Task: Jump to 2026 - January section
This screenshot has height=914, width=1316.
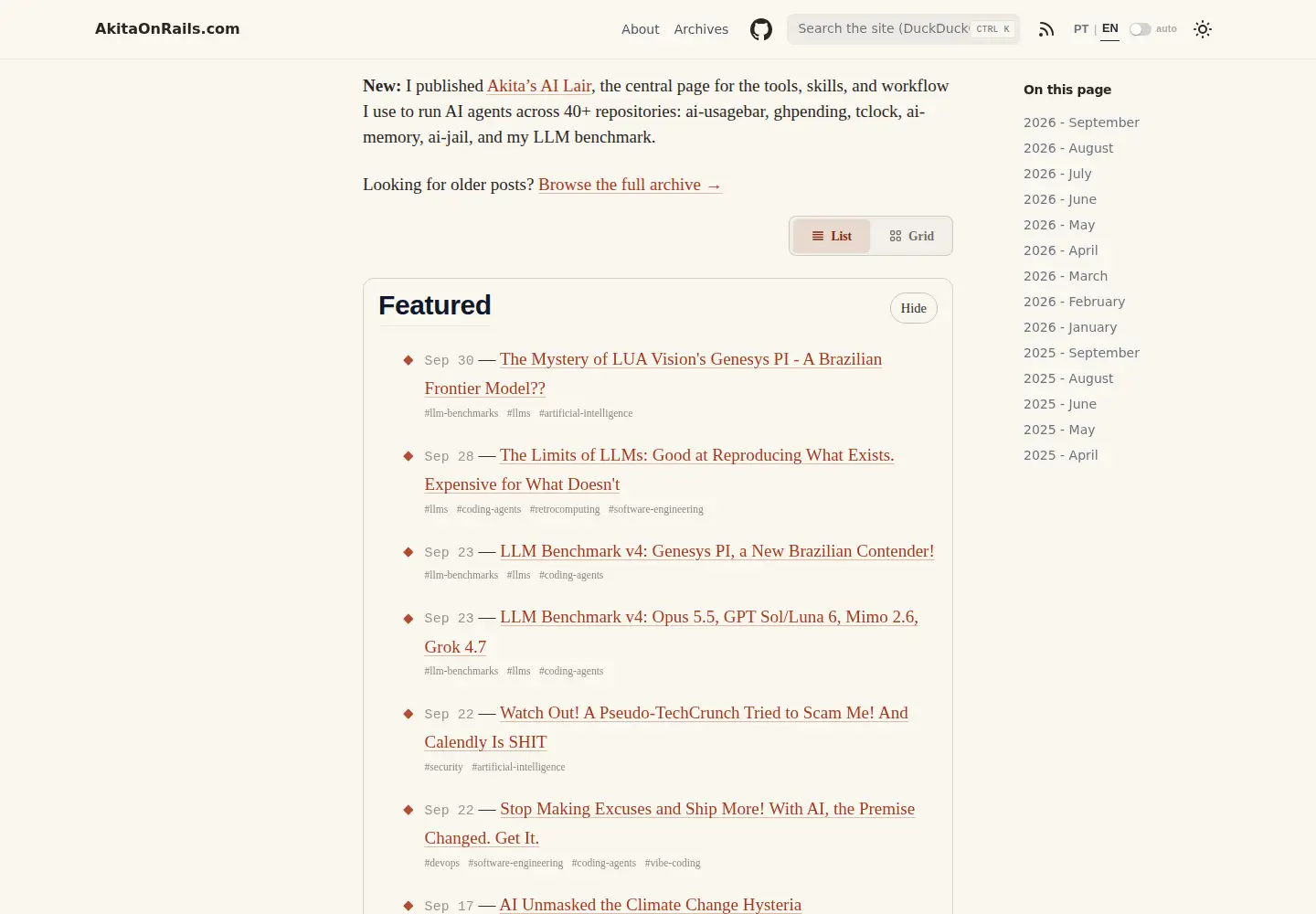Action: point(1070,327)
